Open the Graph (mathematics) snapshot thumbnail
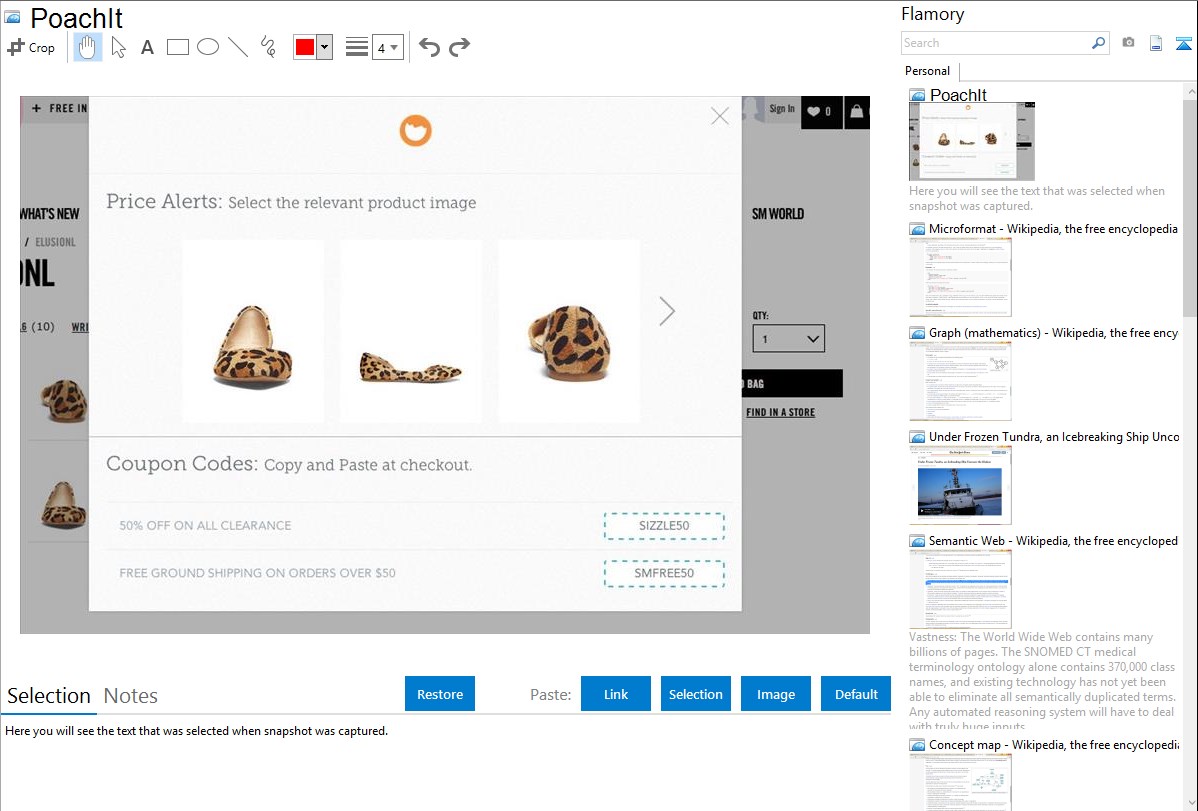1198x811 pixels. (x=960, y=381)
